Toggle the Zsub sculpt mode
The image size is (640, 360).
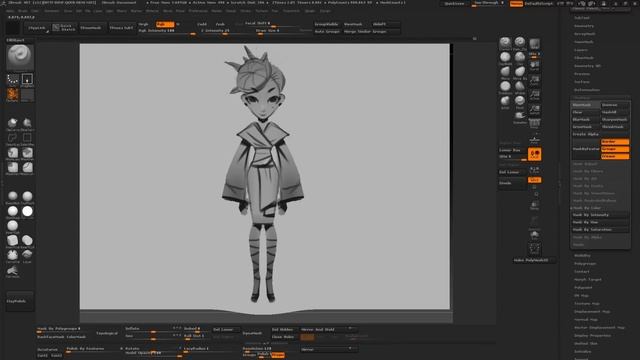220,24
